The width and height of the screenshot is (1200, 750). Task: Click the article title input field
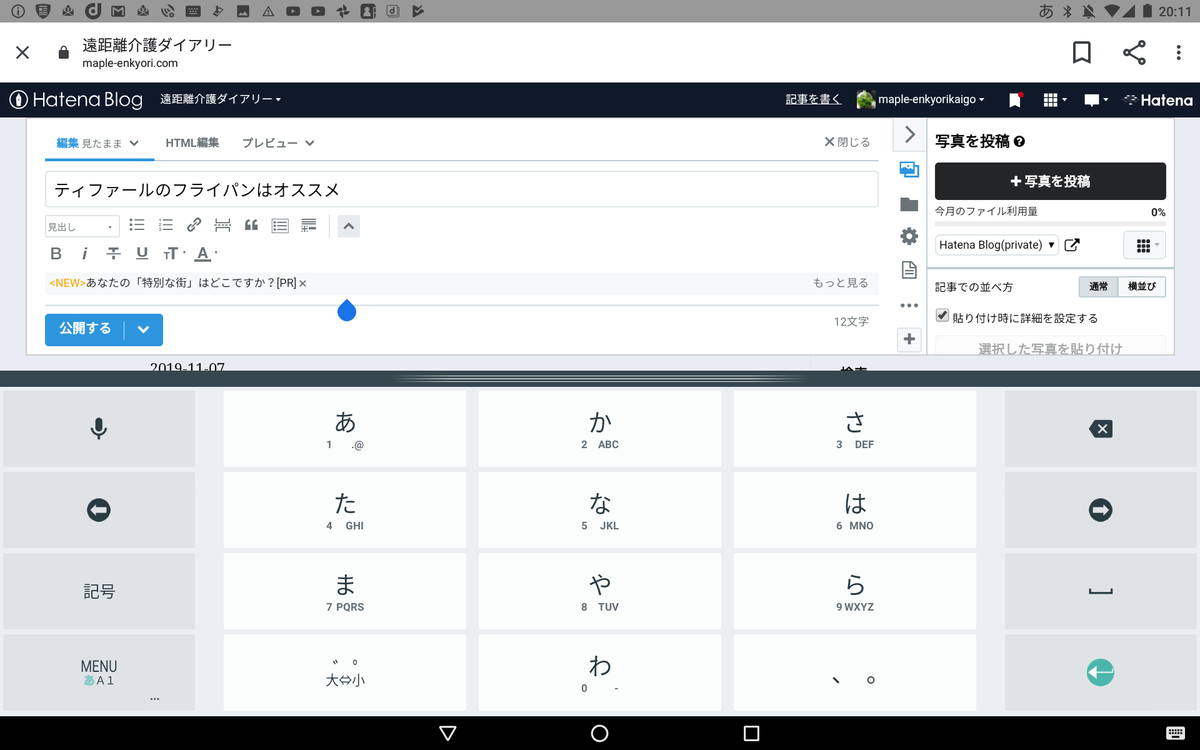tap(461, 189)
